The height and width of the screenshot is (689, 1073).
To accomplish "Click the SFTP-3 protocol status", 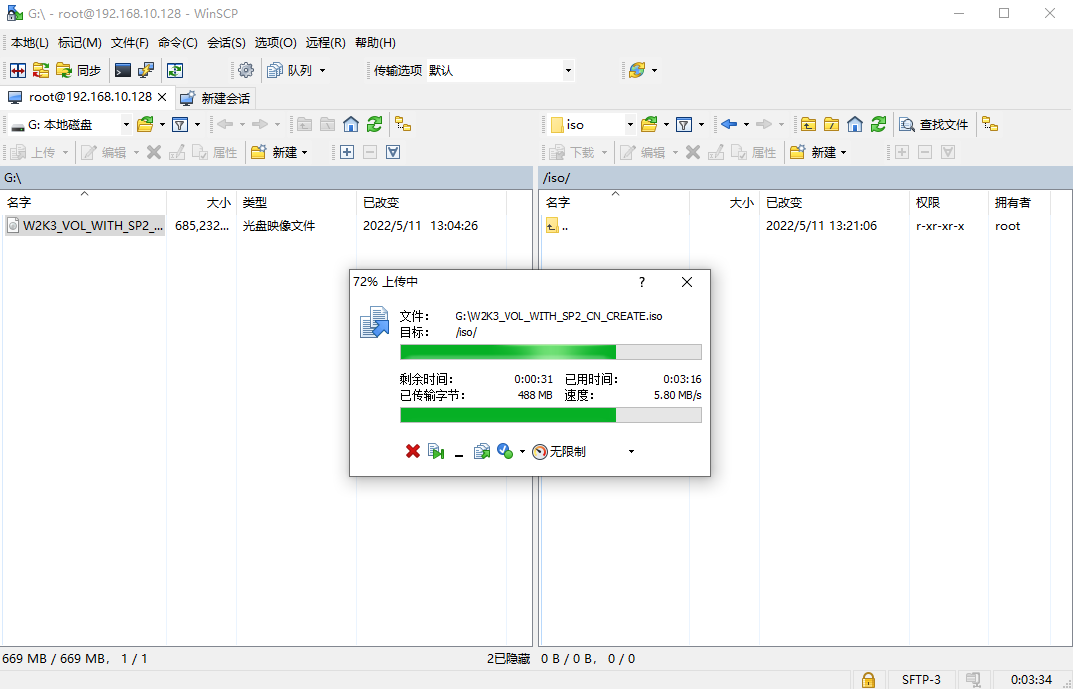I will pyautogui.click(x=921, y=679).
